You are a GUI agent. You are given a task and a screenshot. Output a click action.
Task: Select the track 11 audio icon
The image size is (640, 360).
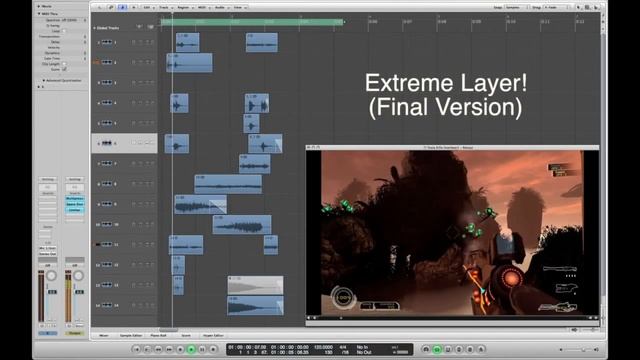coord(107,244)
